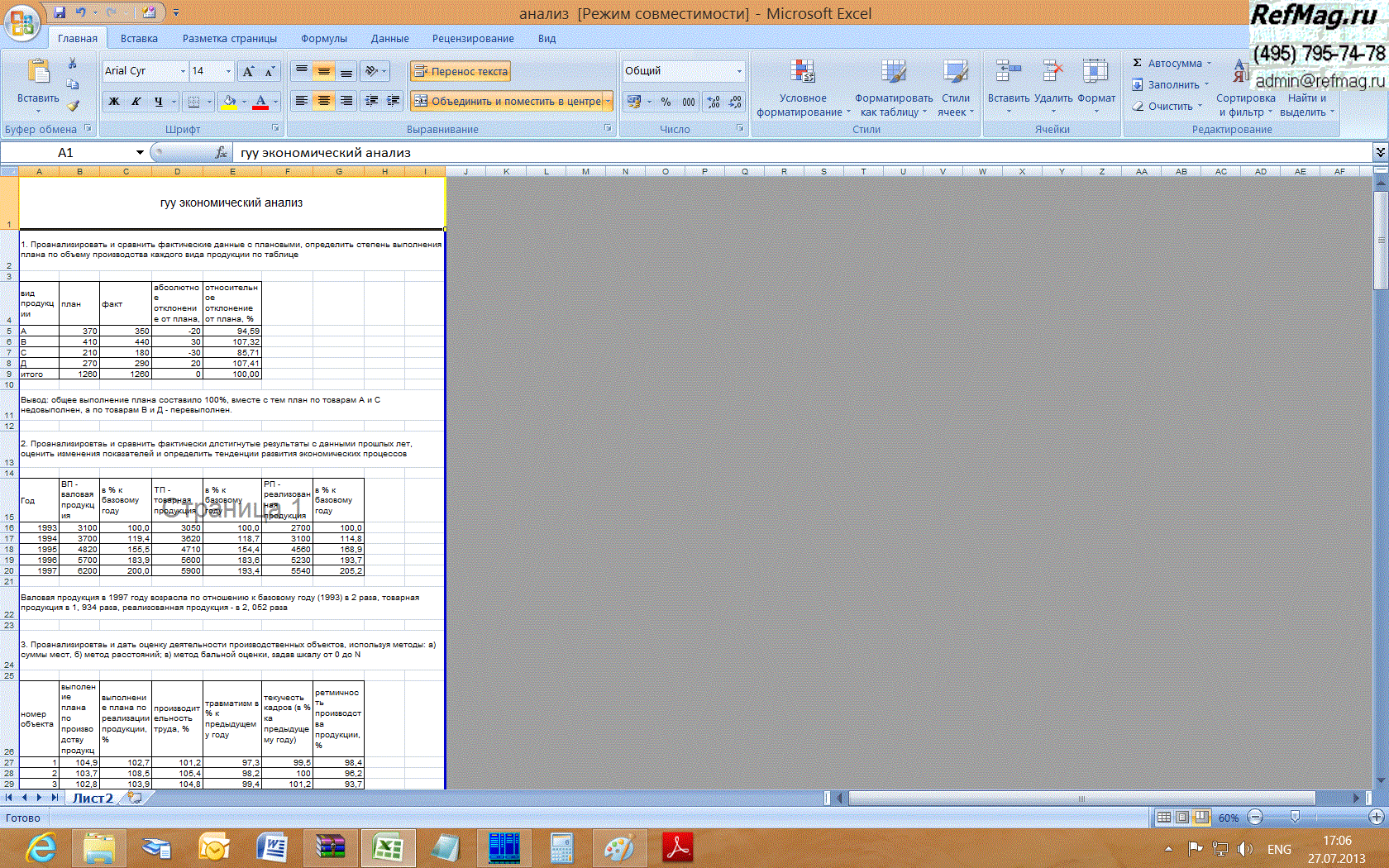Open Internet Explorer from the taskbar

(41, 848)
